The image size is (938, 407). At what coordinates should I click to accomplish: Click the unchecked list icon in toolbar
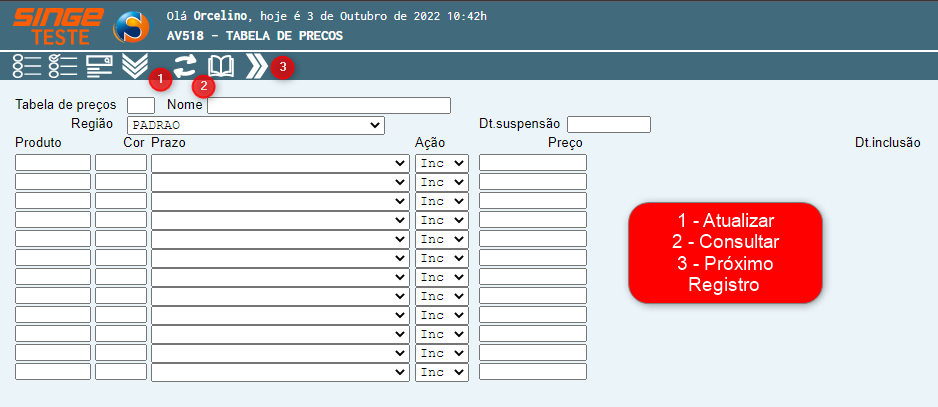(26, 67)
